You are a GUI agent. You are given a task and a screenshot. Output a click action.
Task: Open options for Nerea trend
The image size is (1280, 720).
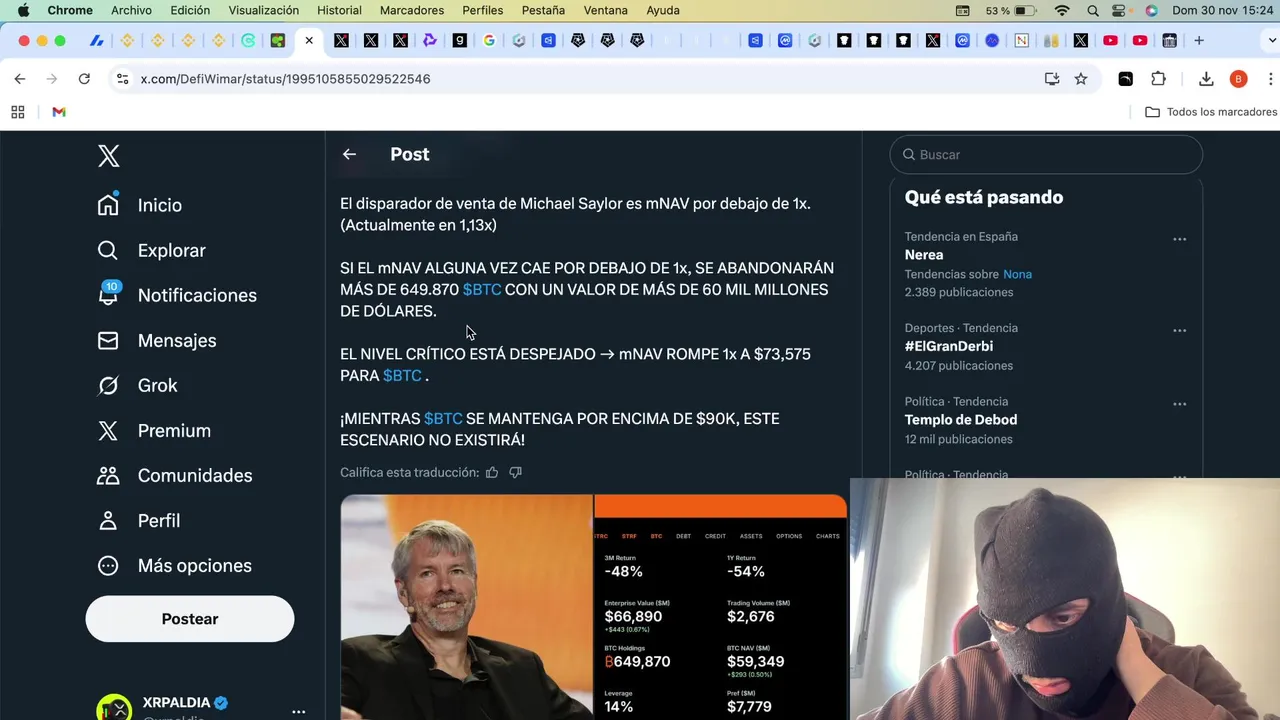click(1180, 239)
